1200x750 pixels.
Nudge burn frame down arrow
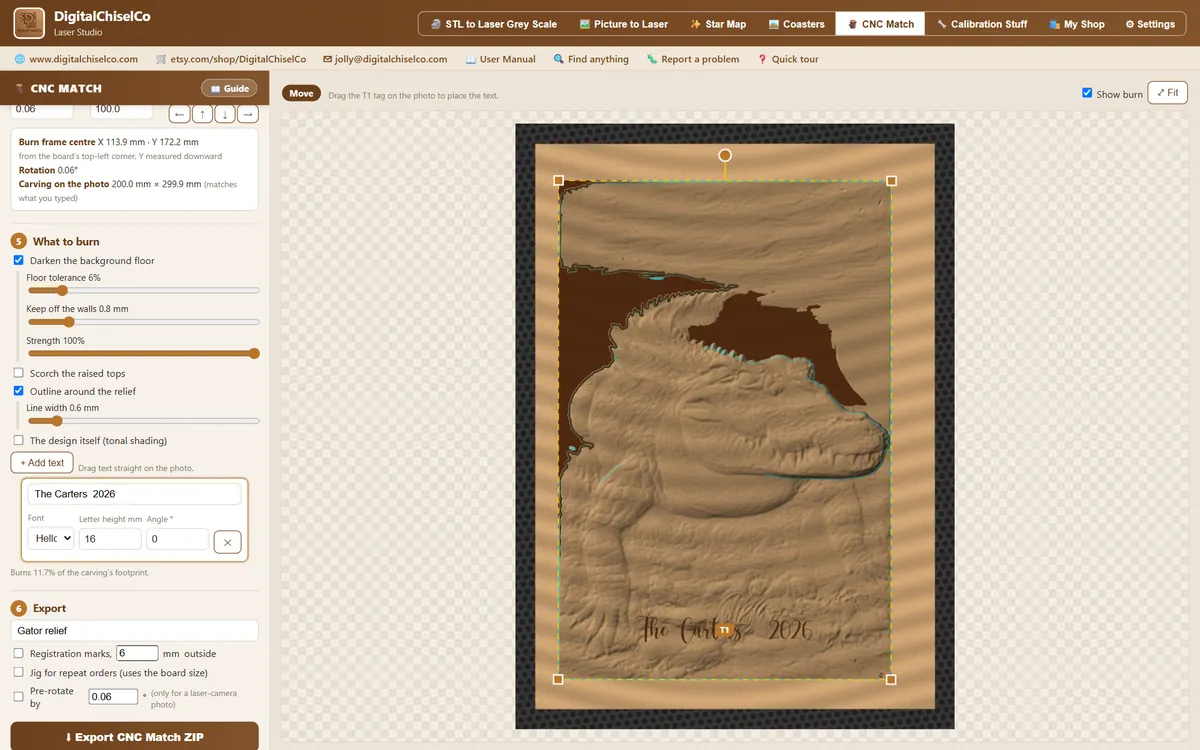pyautogui.click(x=225, y=114)
